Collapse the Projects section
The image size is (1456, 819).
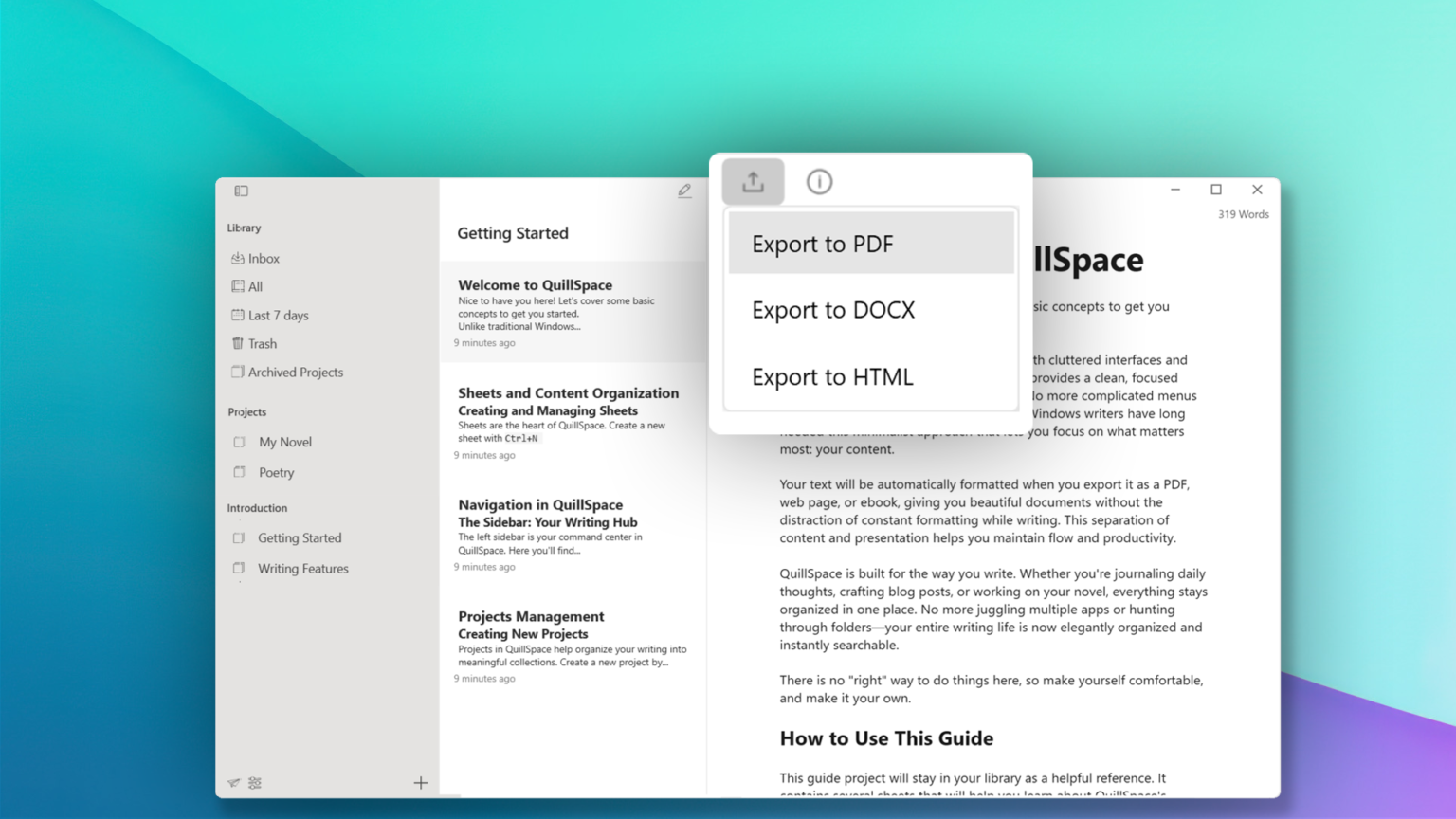(x=246, y=411)
